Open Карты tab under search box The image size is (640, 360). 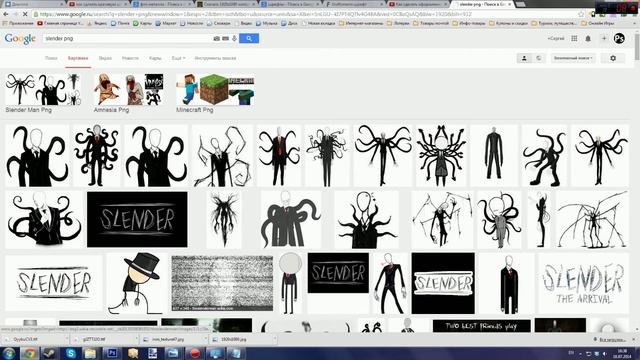[x=155, y=58]
